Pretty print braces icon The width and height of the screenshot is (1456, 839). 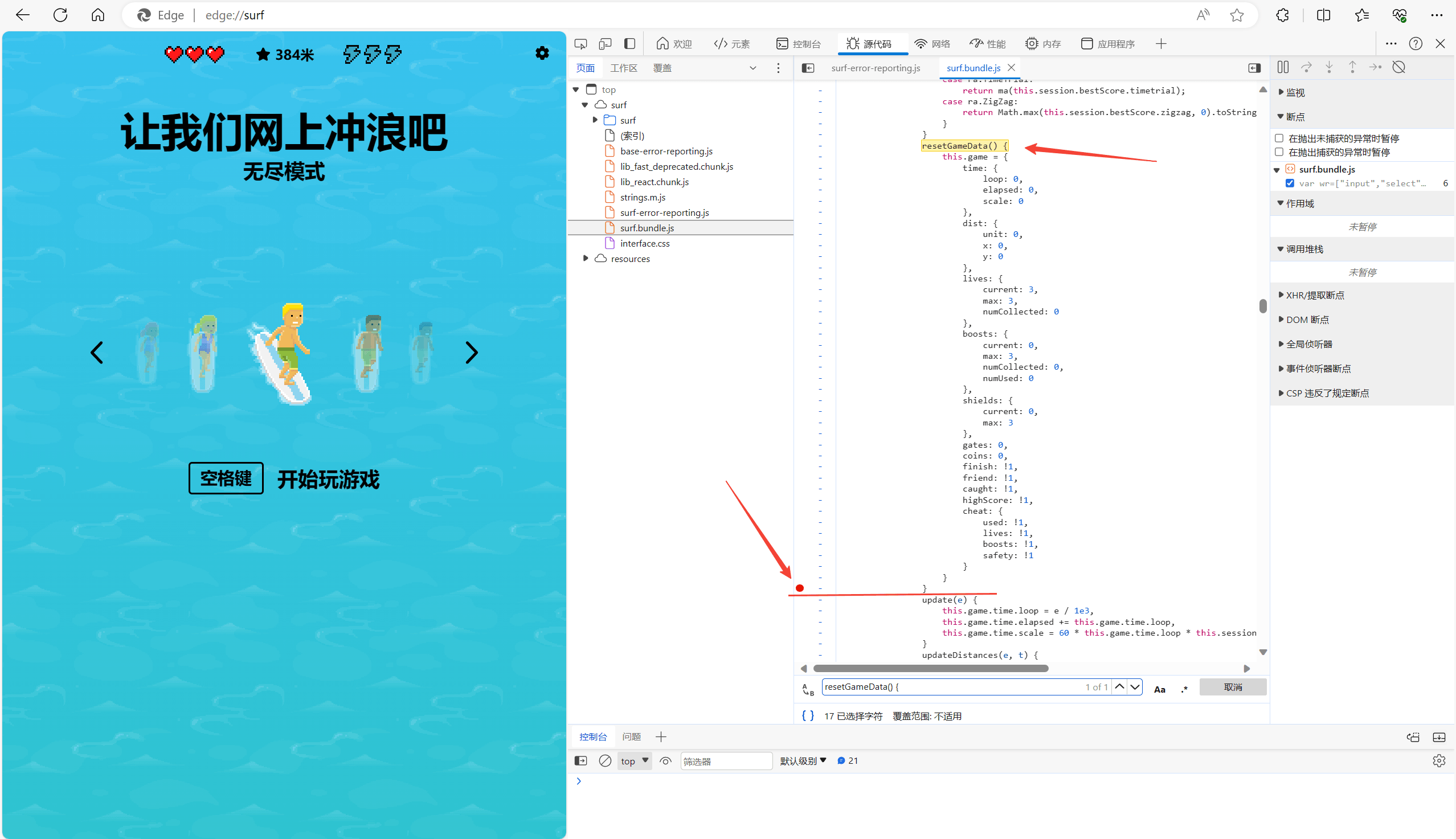(808, 716)
